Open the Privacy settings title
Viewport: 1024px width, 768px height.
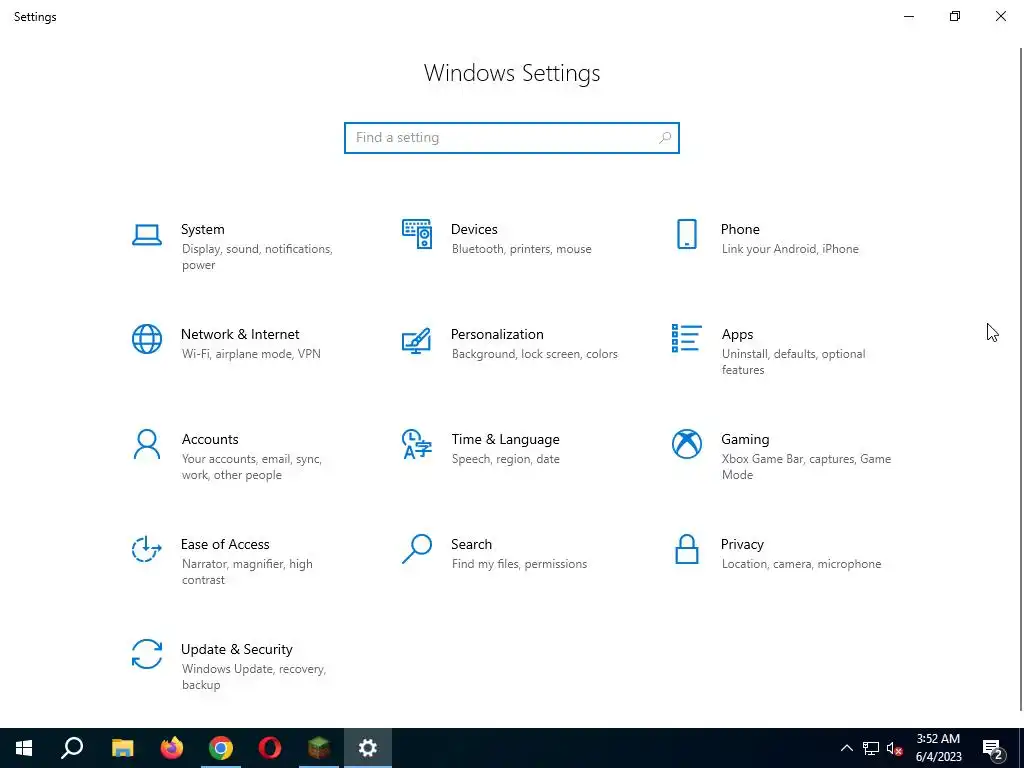click(742, 545)
